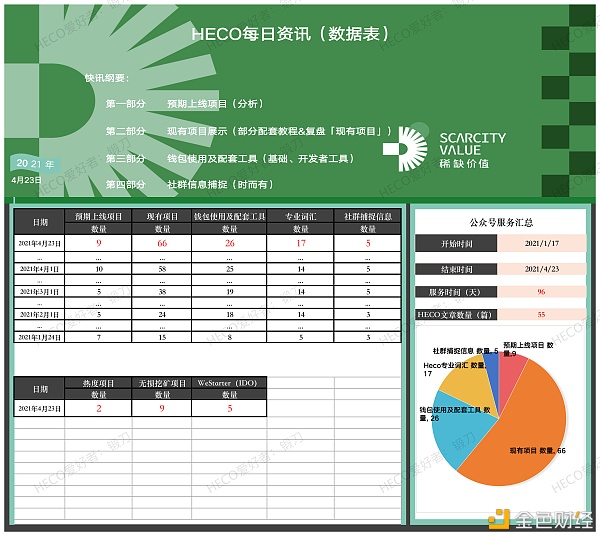
Task: Click the HECO文章数量（篇） label
Action: (x=456, y=314)
